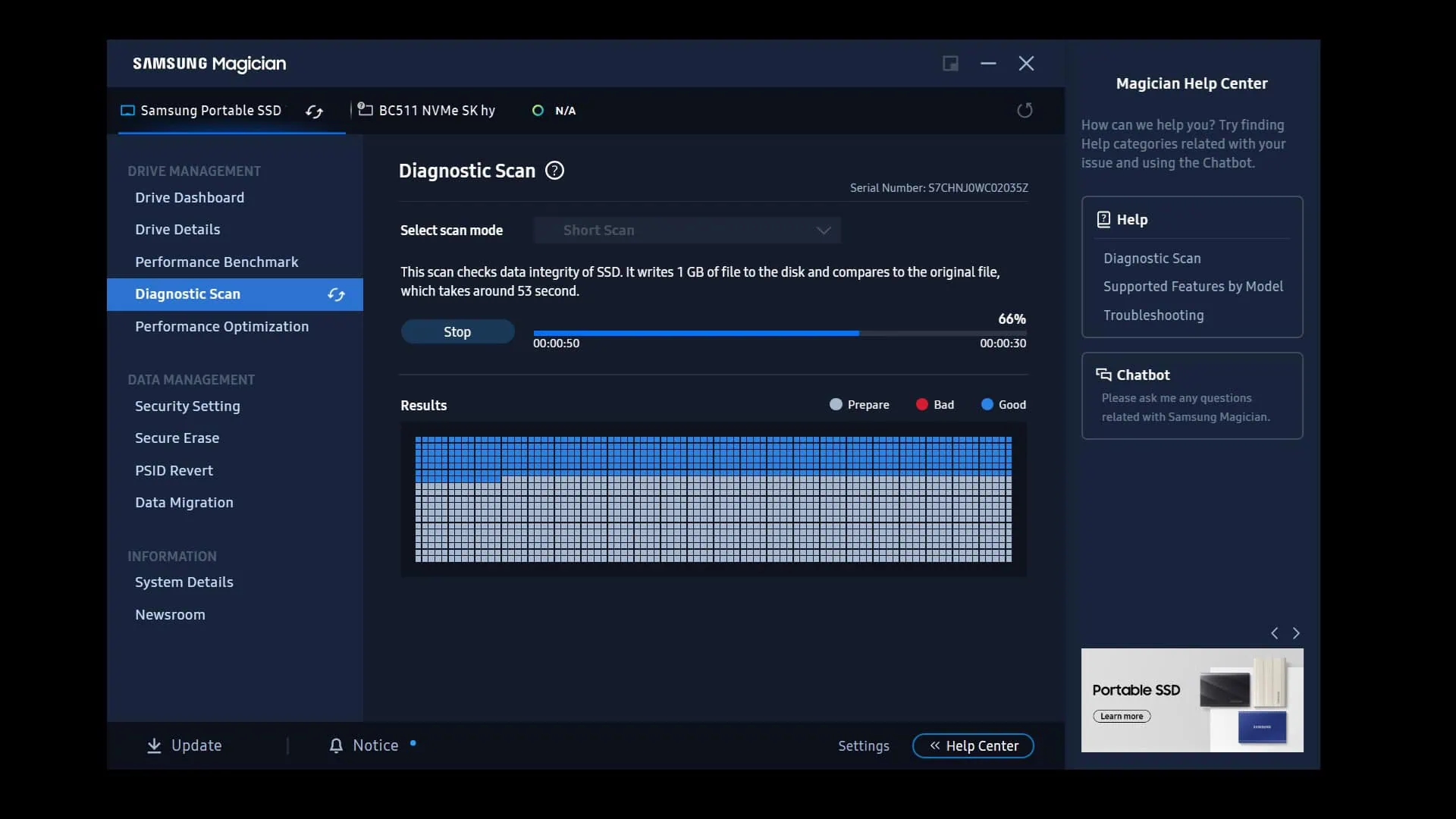Click the refresh icon in the drive bar

(x=1025, y=111)
